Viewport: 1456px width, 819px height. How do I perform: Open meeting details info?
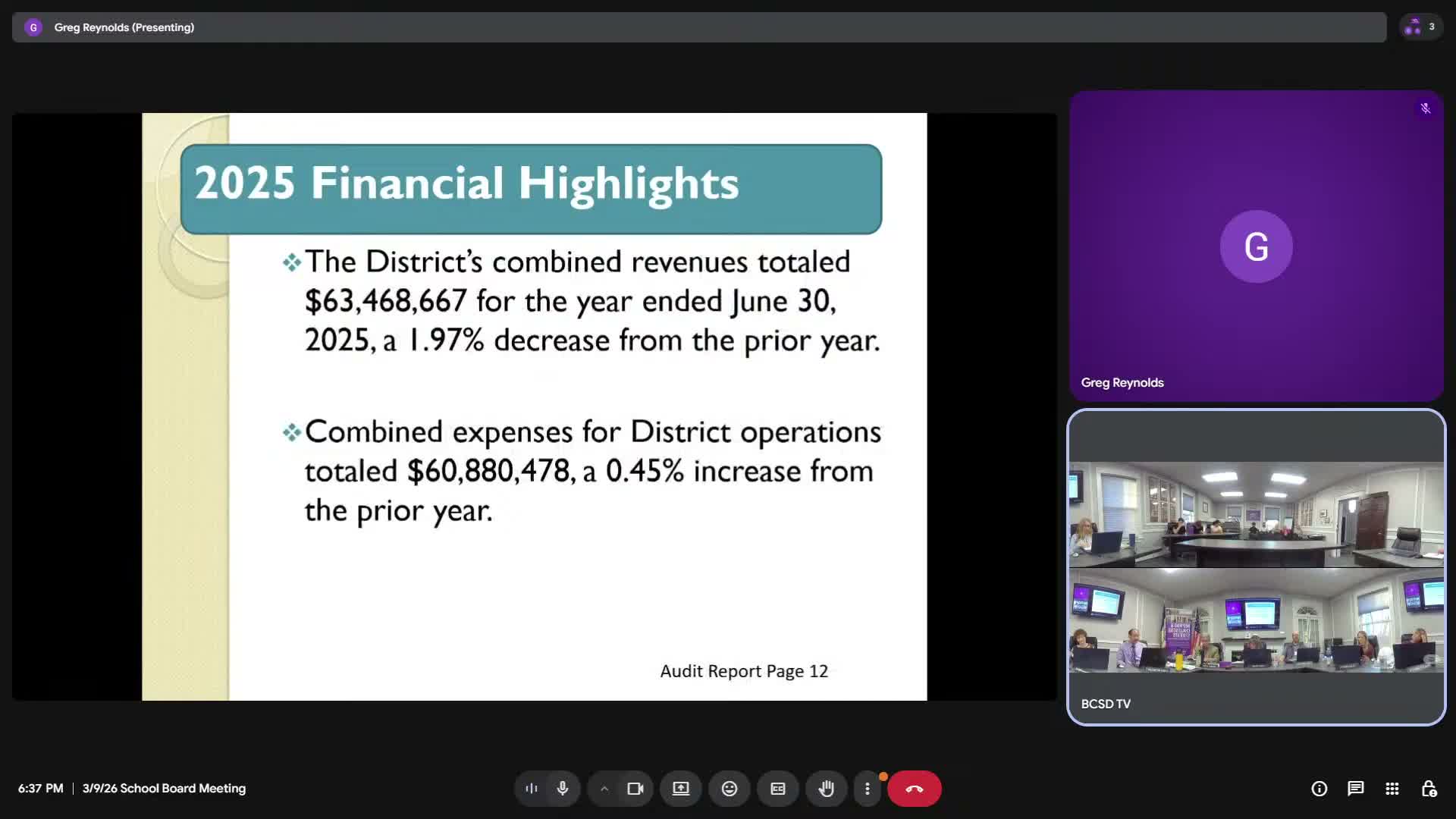tap(1319, 789)
